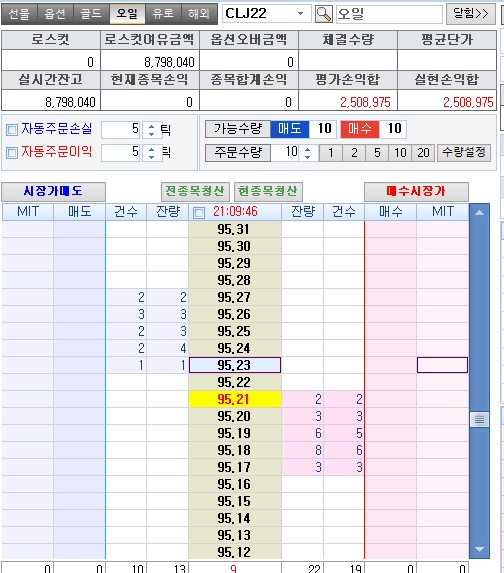
Task: Increase 주문수량 with the up arrow
Action: pos(307,149)
